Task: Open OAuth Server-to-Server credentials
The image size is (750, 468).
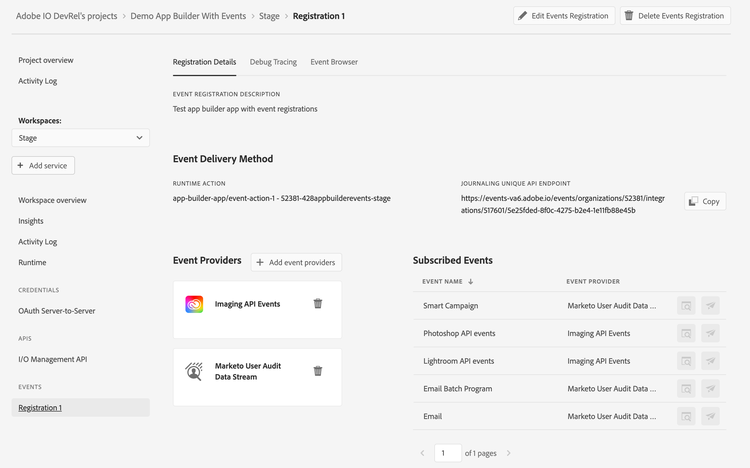Action: pyautogui.click(x=57, y=311)
